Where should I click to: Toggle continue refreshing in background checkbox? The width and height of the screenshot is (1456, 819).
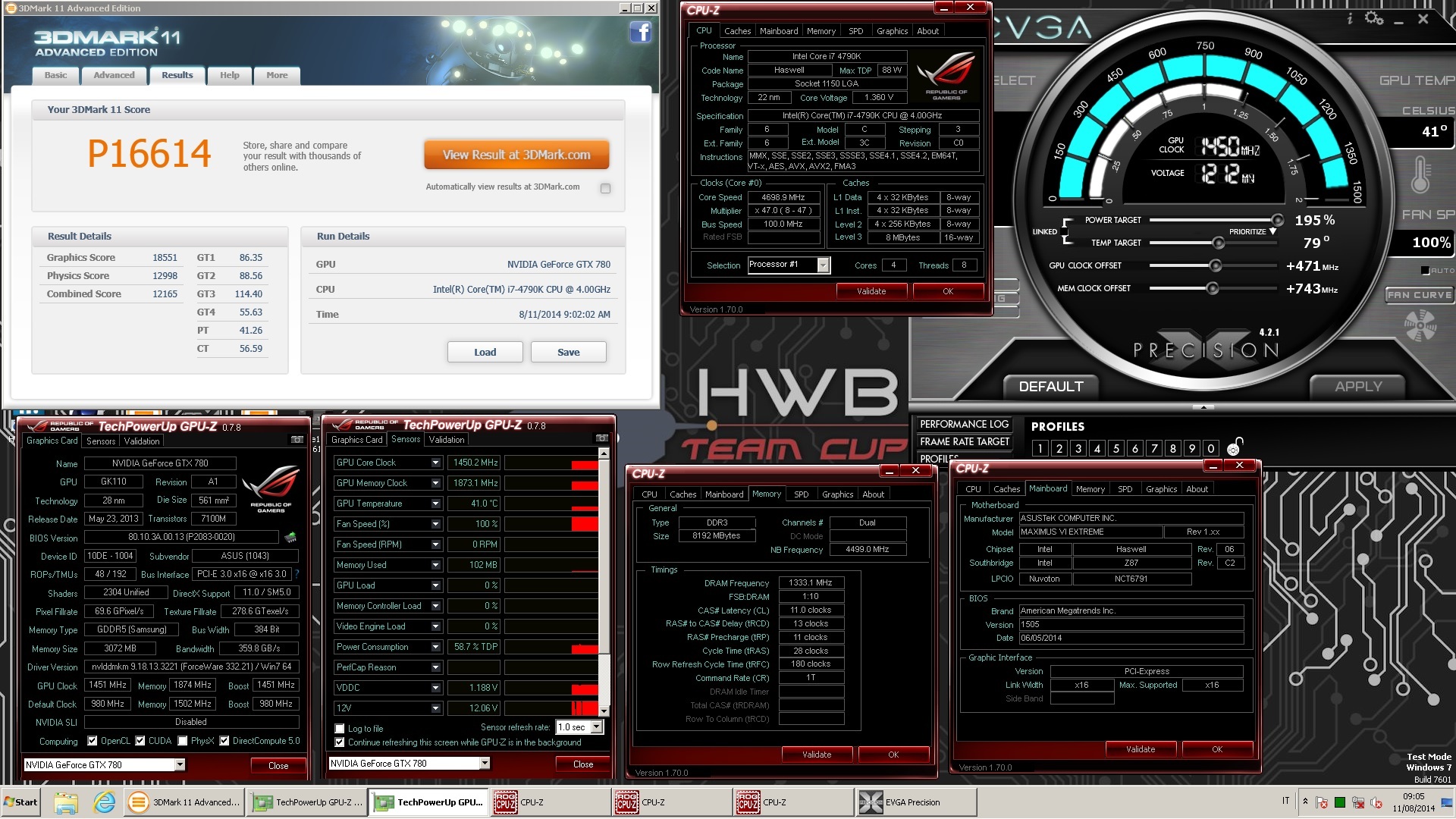[340, 742]
